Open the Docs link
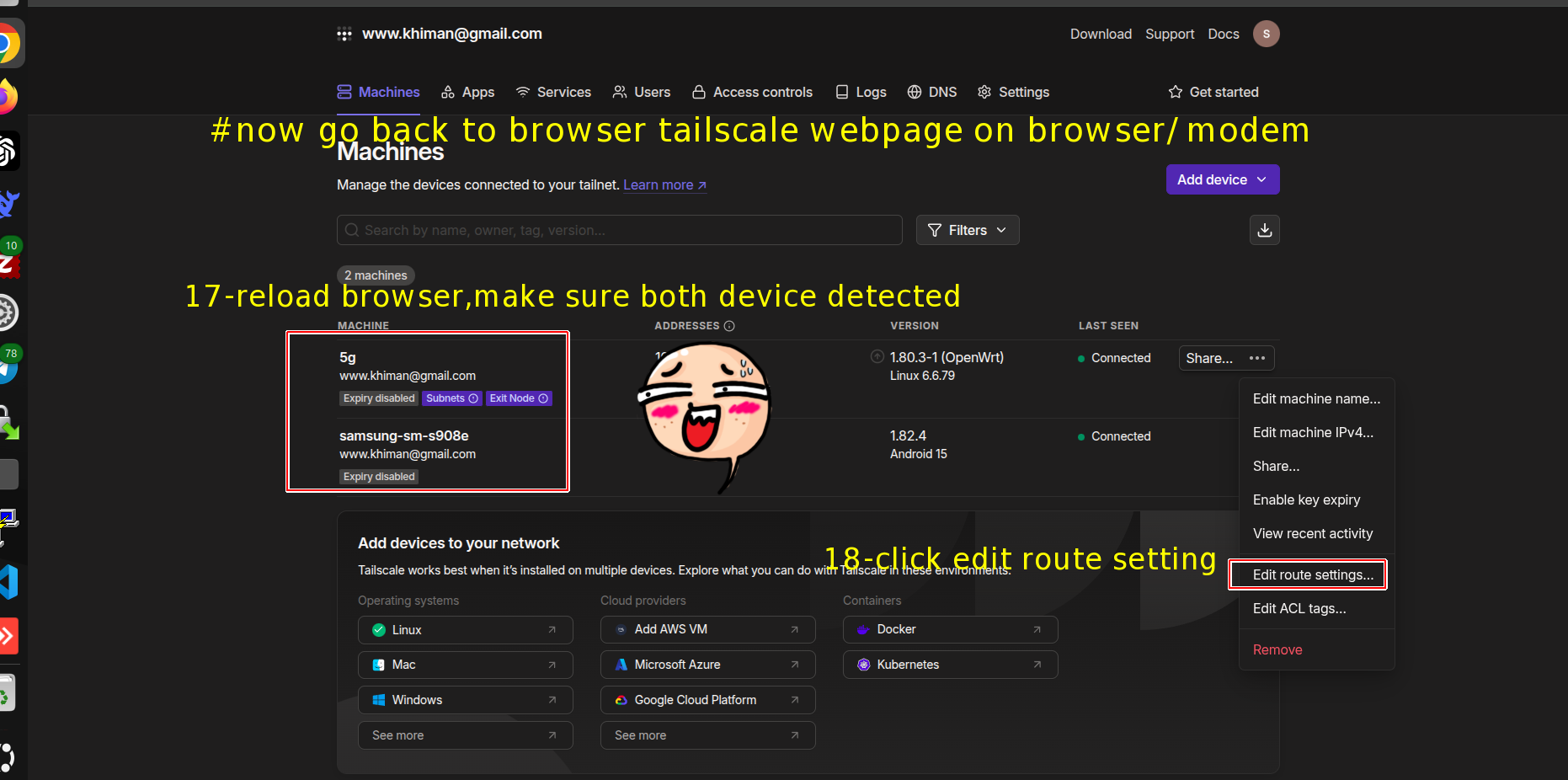This screenshot has height=780, width=1568. pos(1223,34)
